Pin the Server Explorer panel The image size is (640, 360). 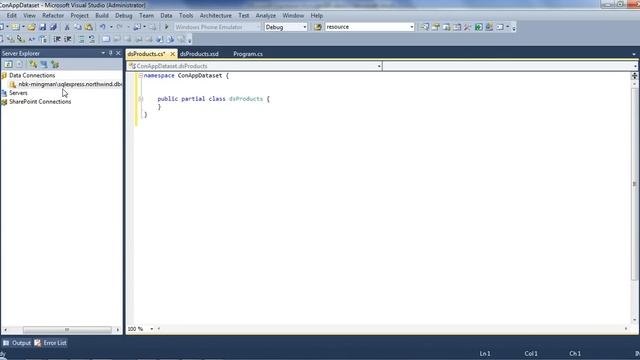pos(110,53)
